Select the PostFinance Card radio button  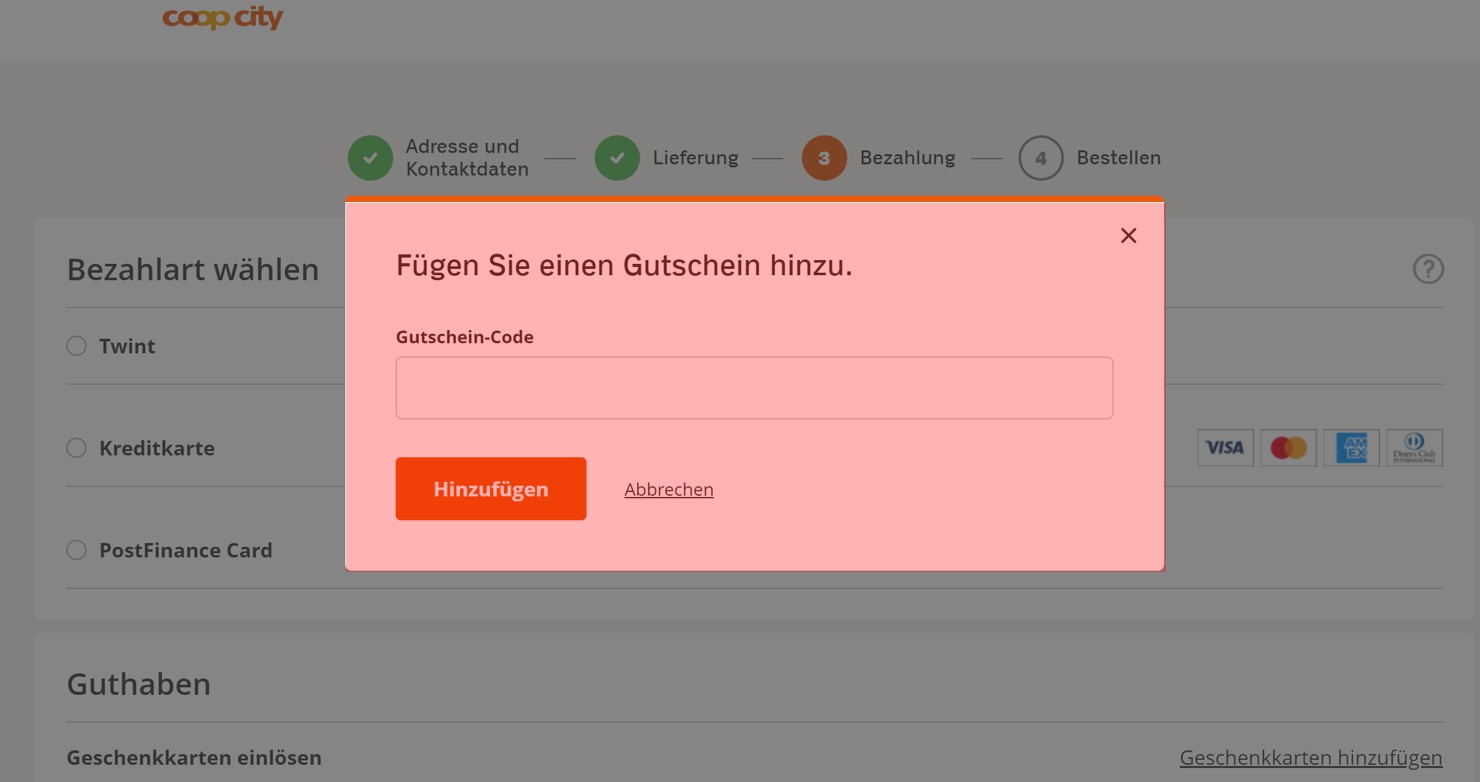click(x=76, y=550)
